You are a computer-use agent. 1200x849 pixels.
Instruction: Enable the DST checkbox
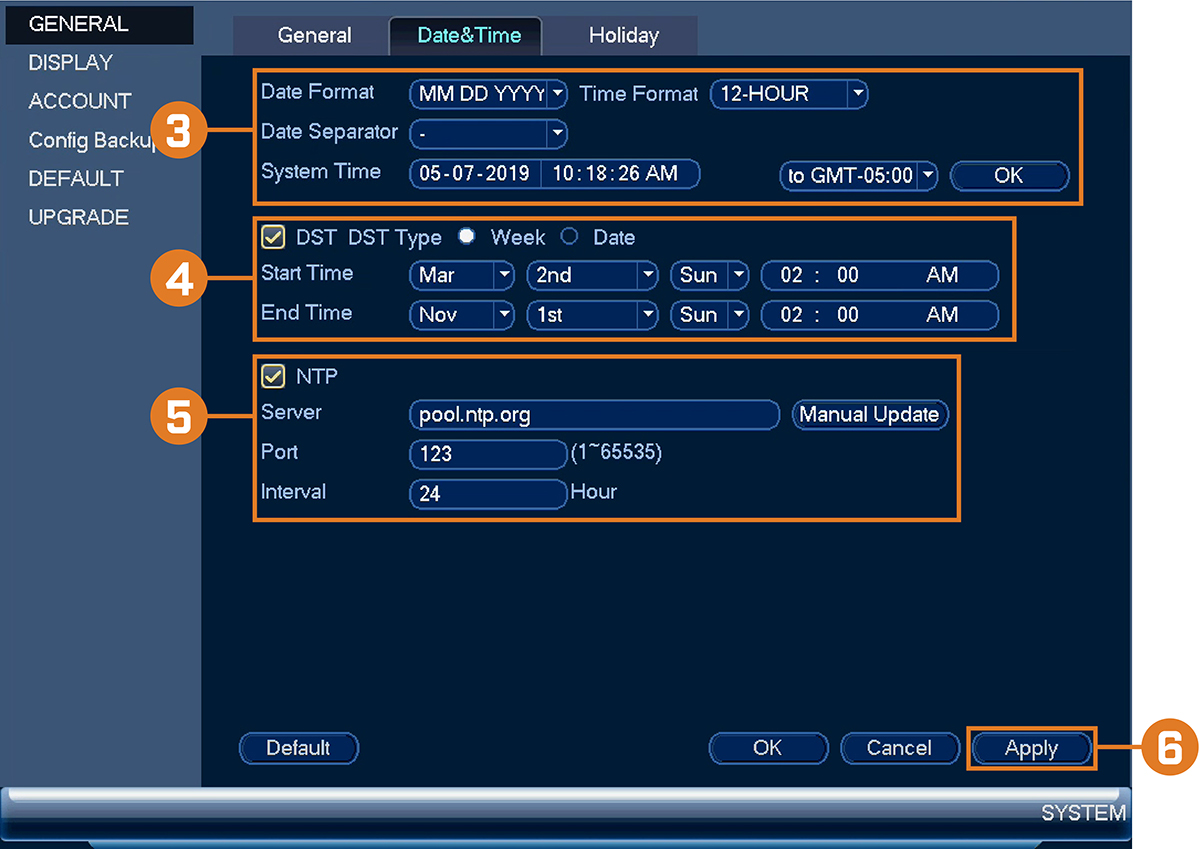[273, 237]
